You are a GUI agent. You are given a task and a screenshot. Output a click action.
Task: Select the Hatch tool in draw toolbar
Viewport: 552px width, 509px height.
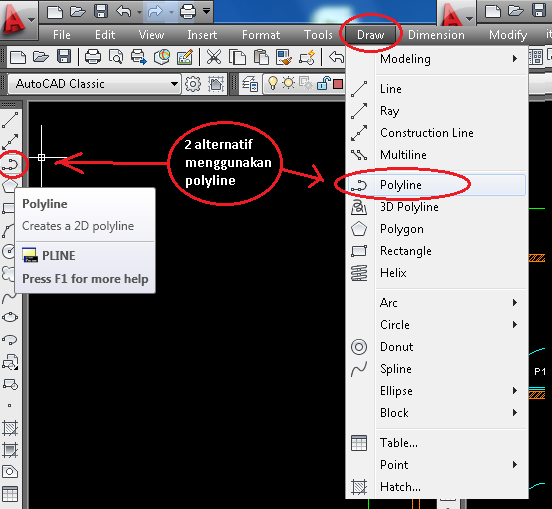(x=10, y=428)
